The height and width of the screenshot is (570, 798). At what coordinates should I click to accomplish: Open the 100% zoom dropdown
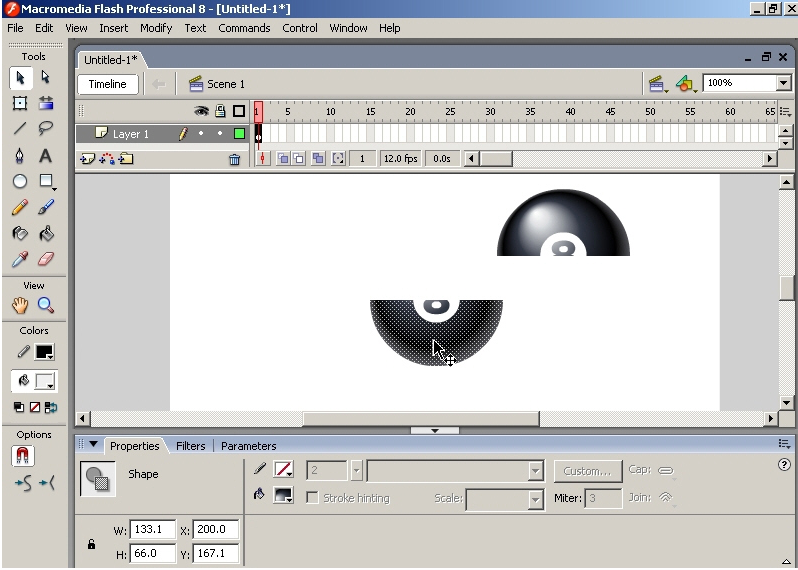(x=783, y=83)
